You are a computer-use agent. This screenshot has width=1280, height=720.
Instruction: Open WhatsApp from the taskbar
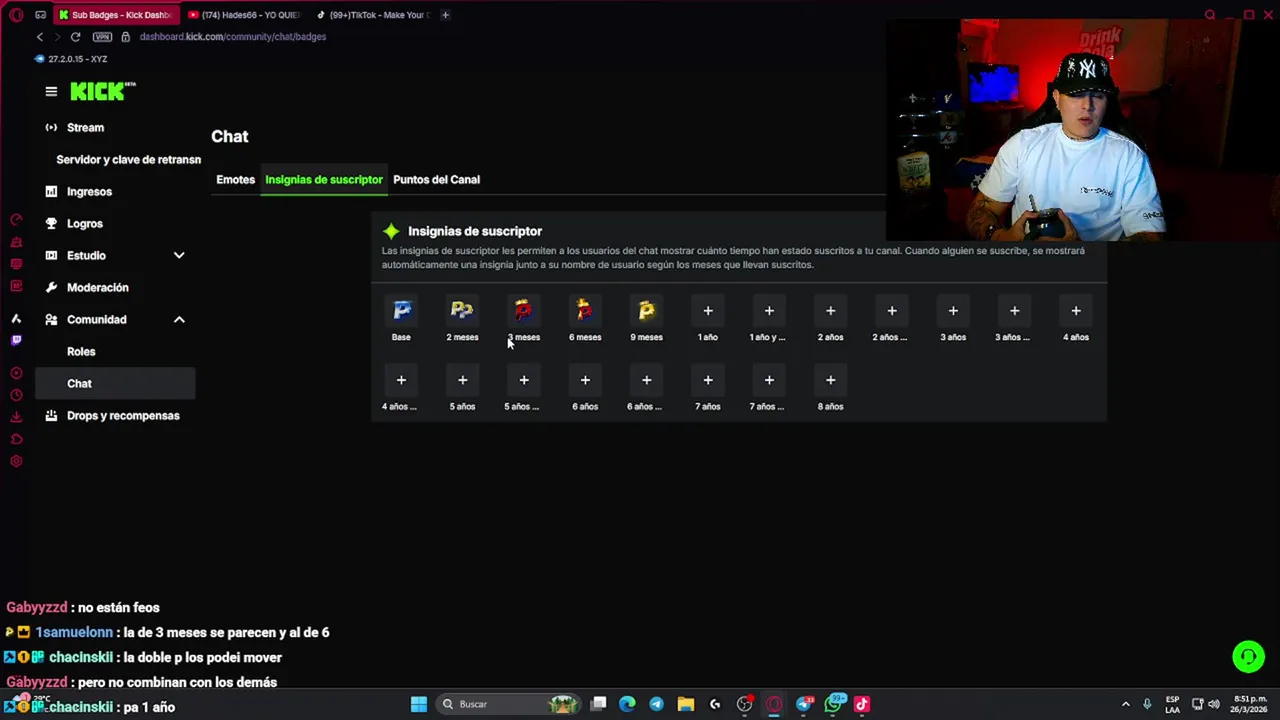(833, 704)
